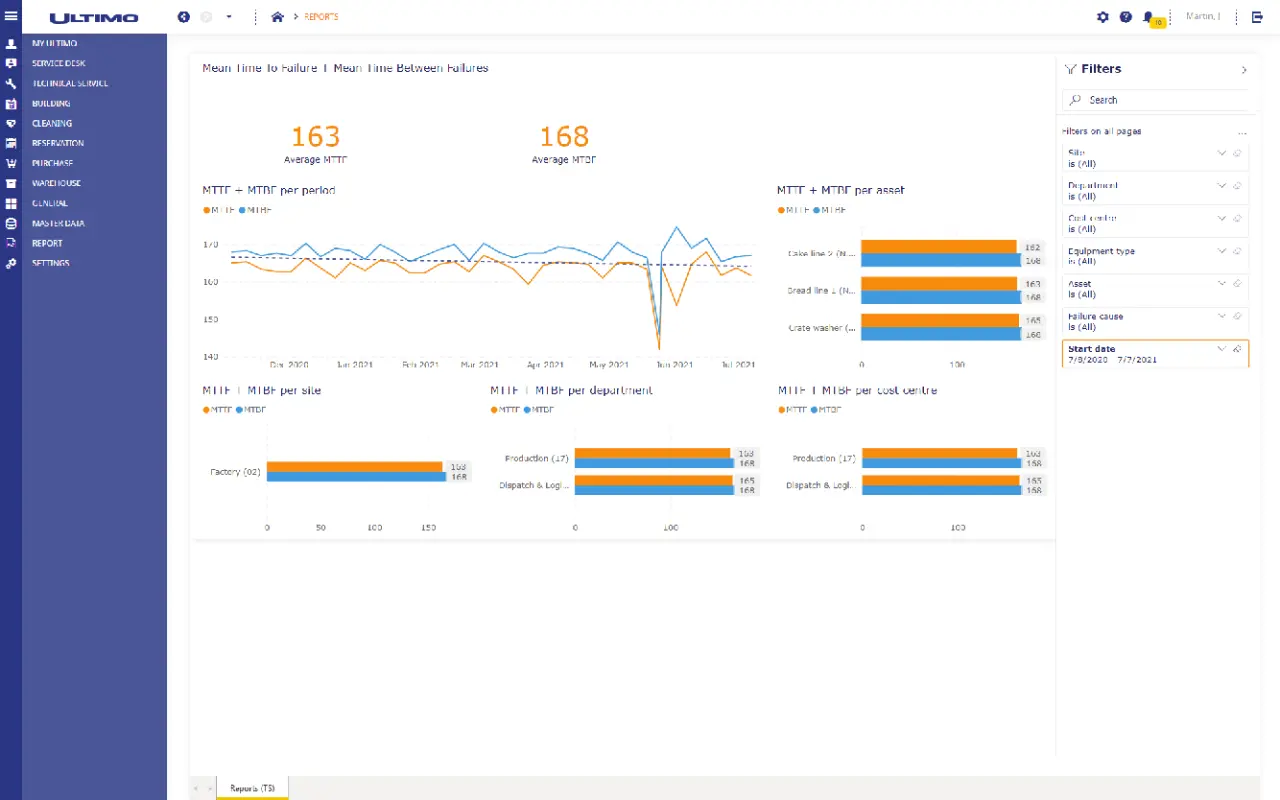
Task: Click the Martin, J account name
Action: click(x=1202, y=17)
